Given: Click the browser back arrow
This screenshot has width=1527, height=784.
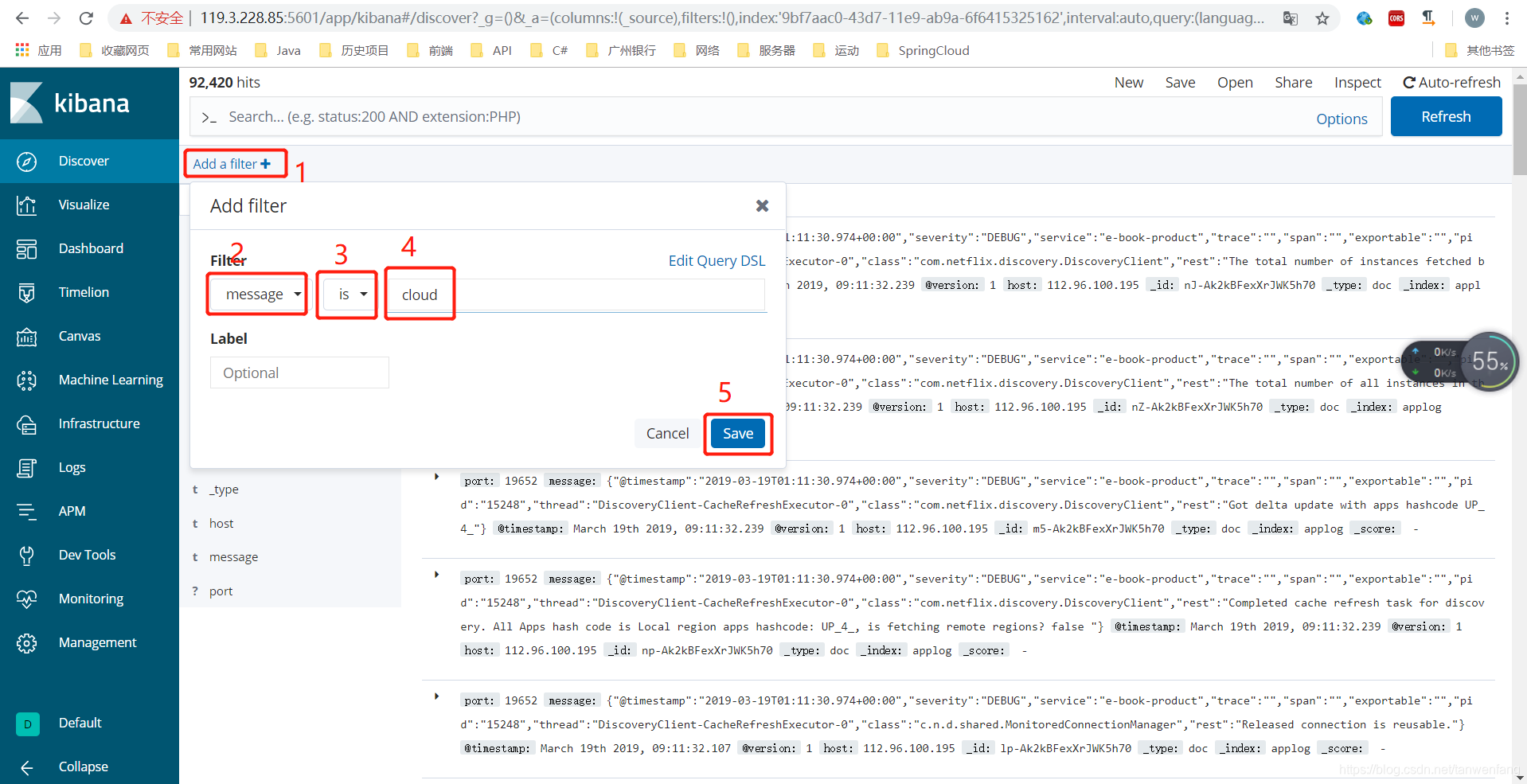Looking at the screenshot, I should (x=22, y=18).
